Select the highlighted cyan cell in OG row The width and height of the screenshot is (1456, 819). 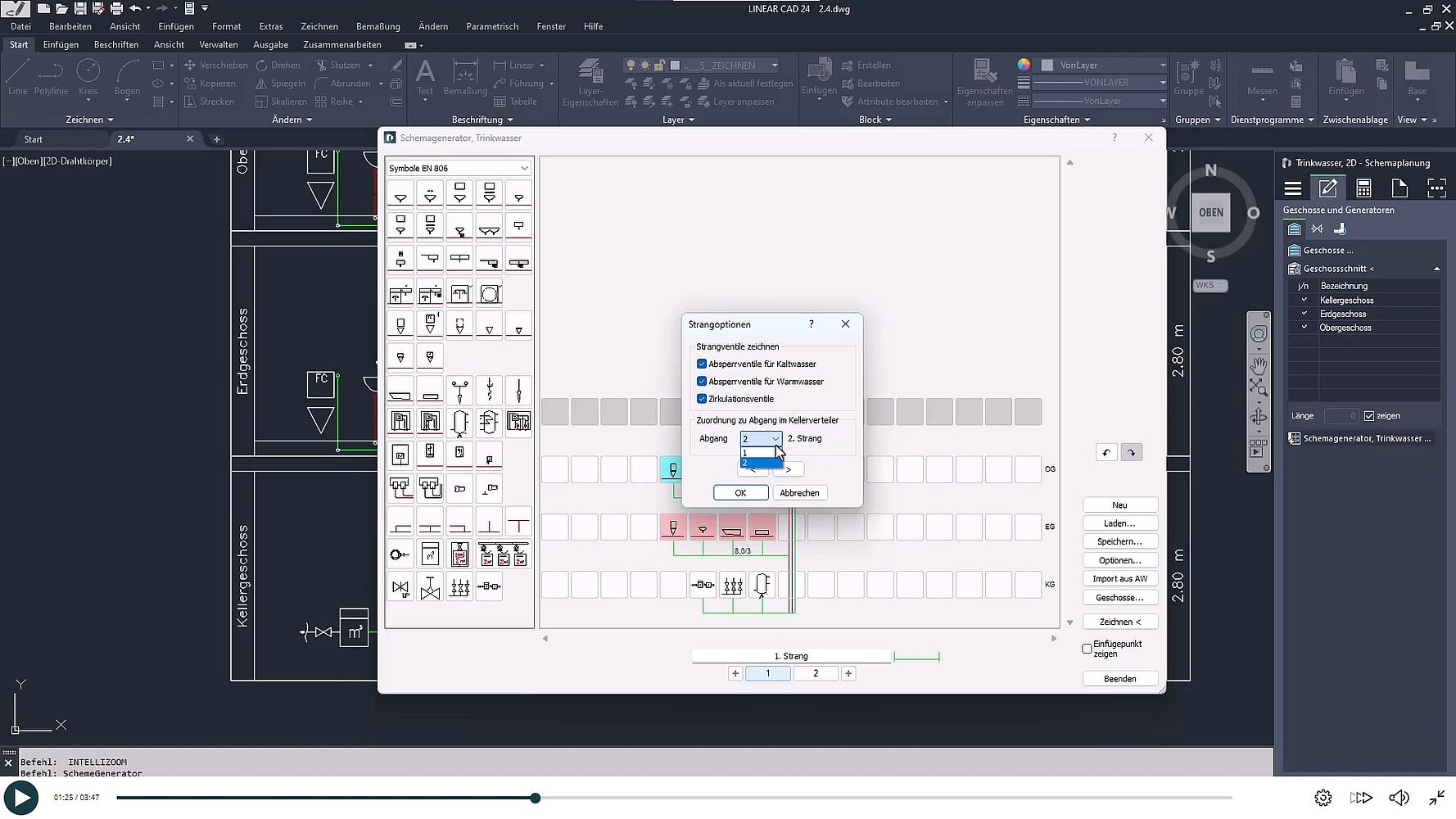click(x=673, y=469)
